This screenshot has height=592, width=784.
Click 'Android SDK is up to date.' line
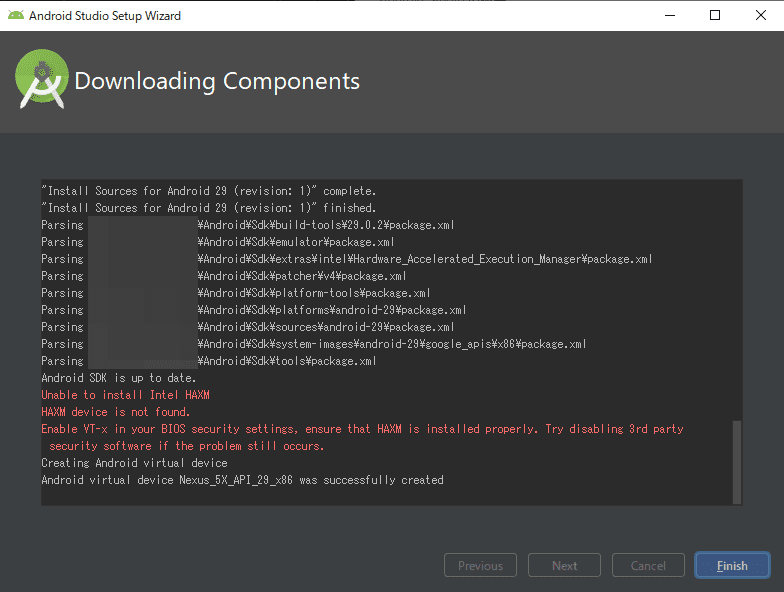click(118, 378)
